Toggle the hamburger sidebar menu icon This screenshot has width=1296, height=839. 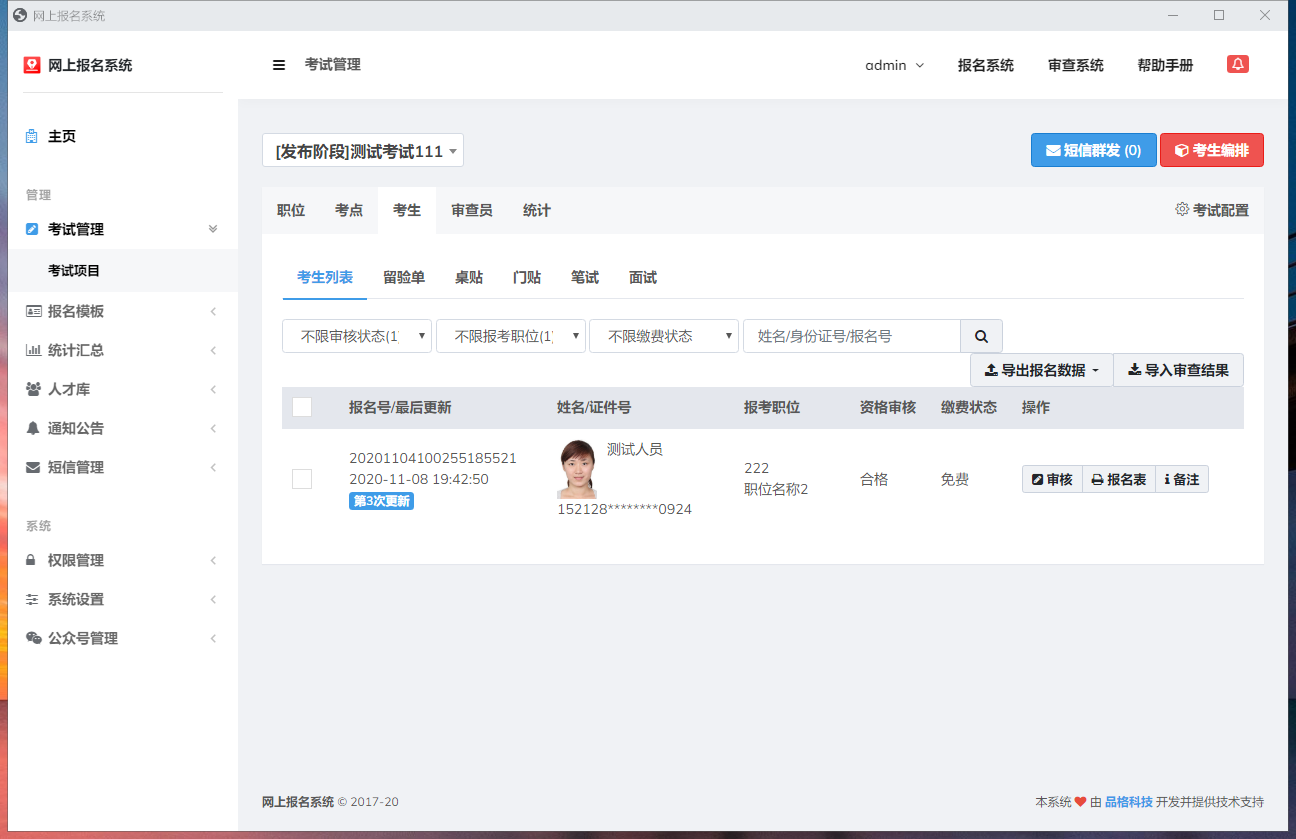coord(279,65)
